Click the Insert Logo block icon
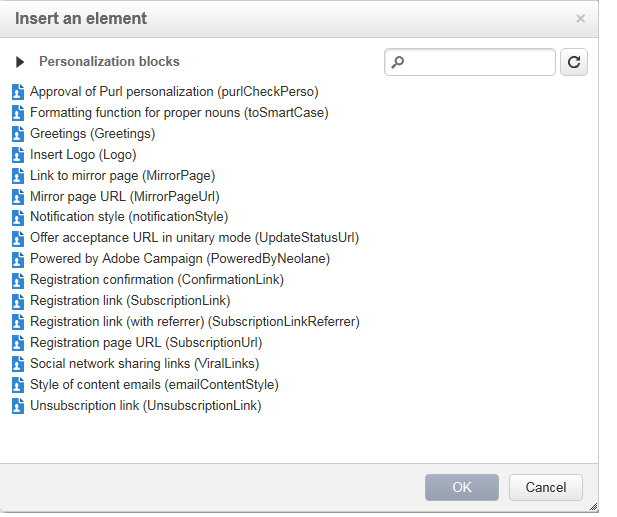617x517 pixels. [17, 155]
